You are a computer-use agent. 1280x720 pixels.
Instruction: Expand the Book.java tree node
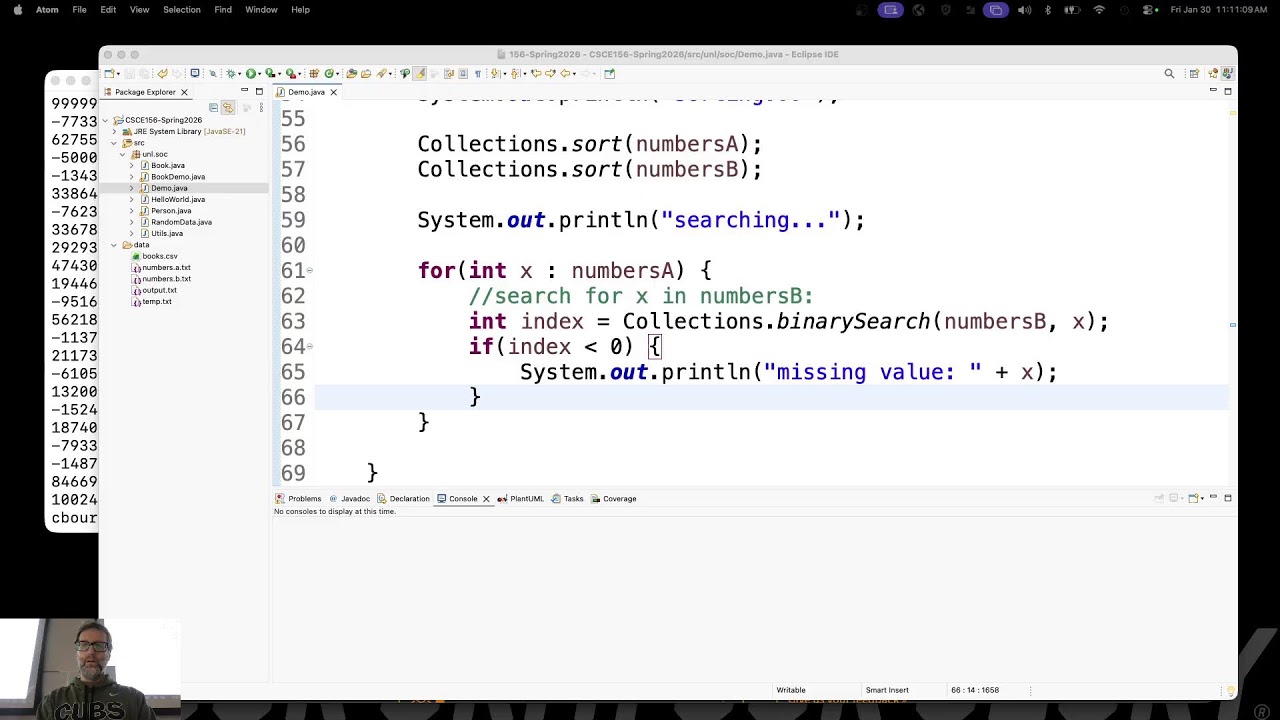(x=131, y=165)
